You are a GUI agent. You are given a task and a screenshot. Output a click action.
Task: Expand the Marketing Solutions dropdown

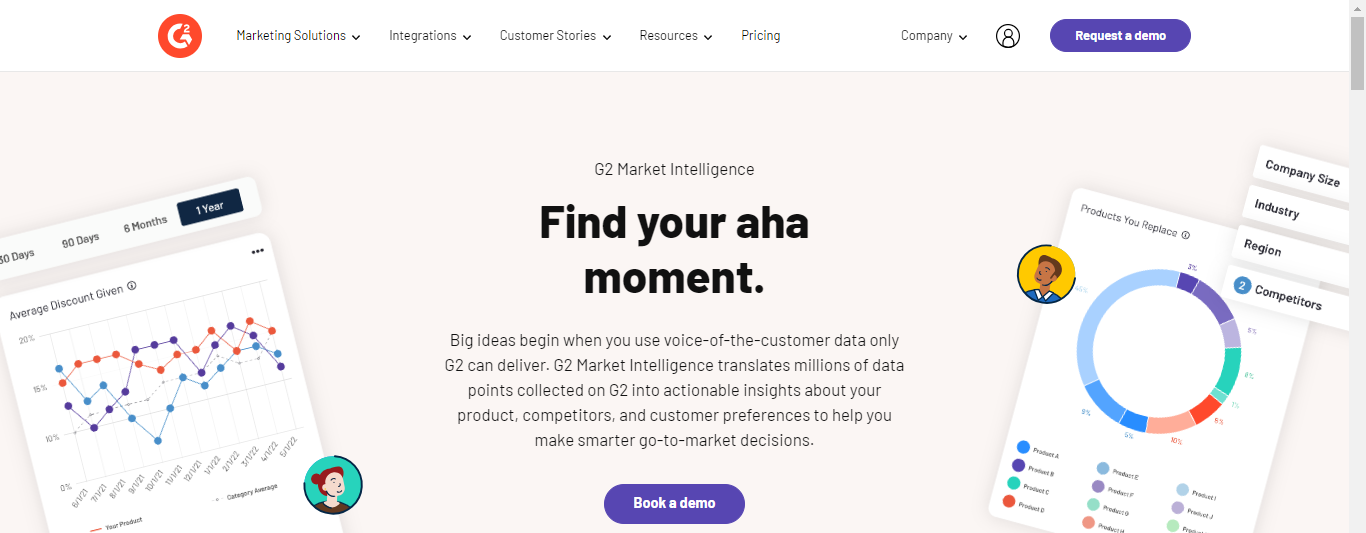tap(298, 36)
